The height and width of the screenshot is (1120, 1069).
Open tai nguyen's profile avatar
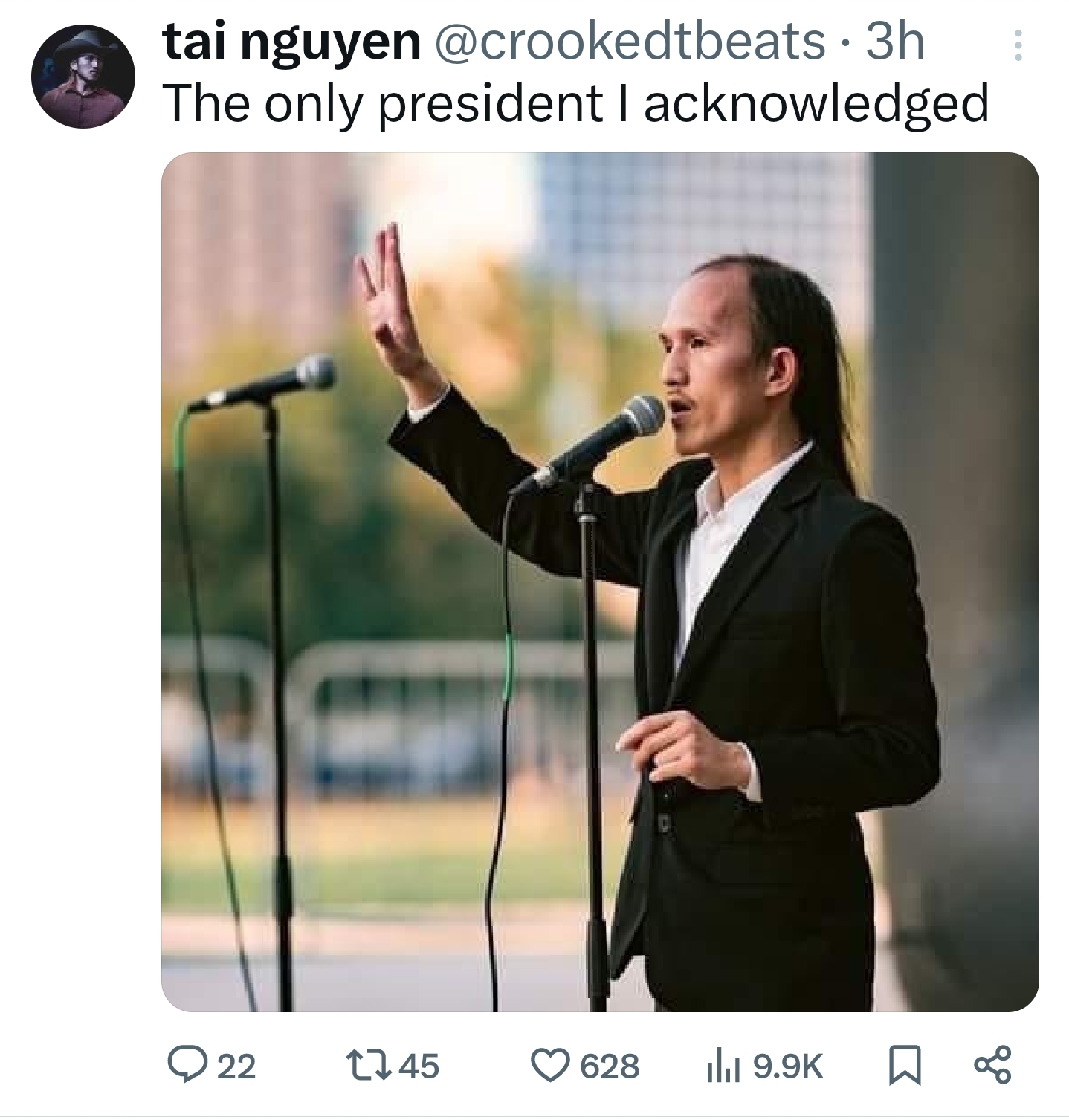83,77
